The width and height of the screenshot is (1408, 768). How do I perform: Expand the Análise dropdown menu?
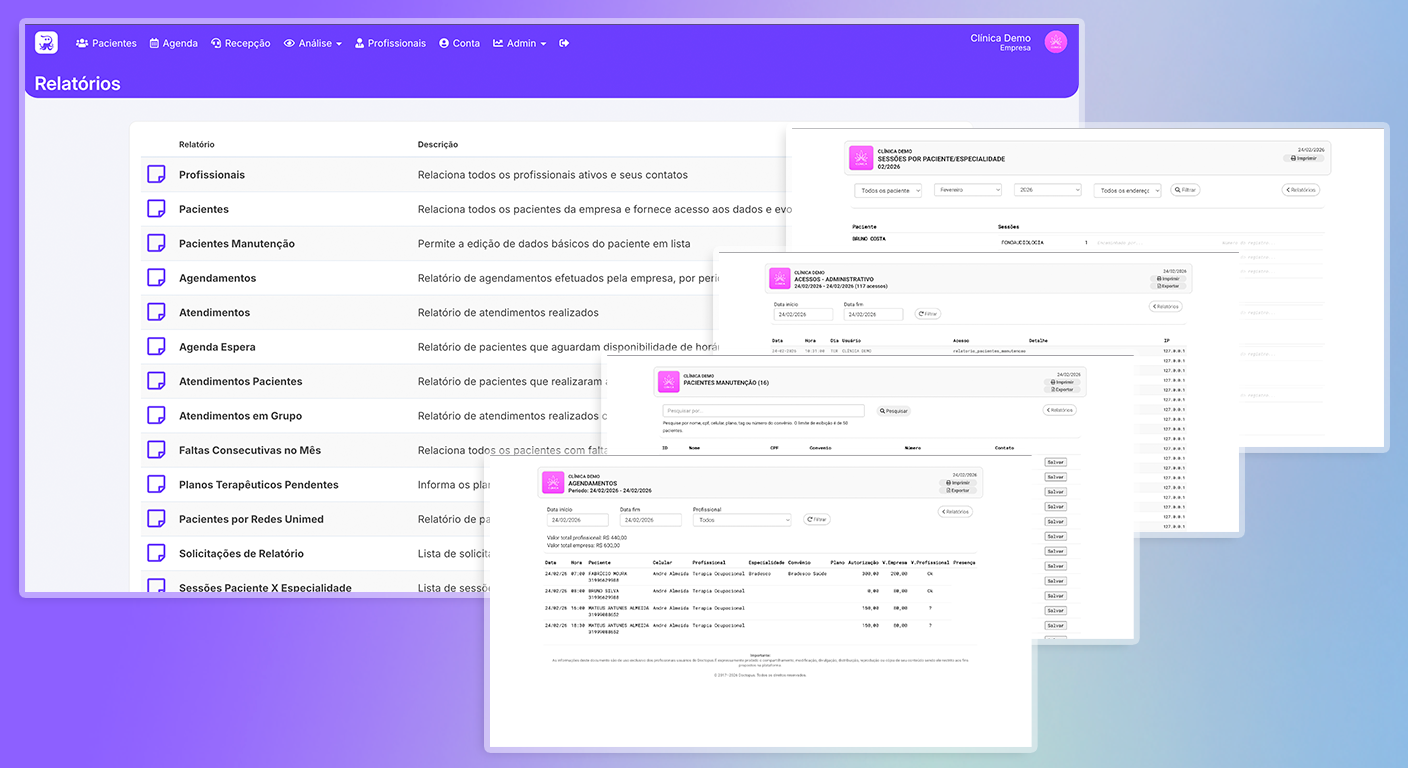coord(313,44)
